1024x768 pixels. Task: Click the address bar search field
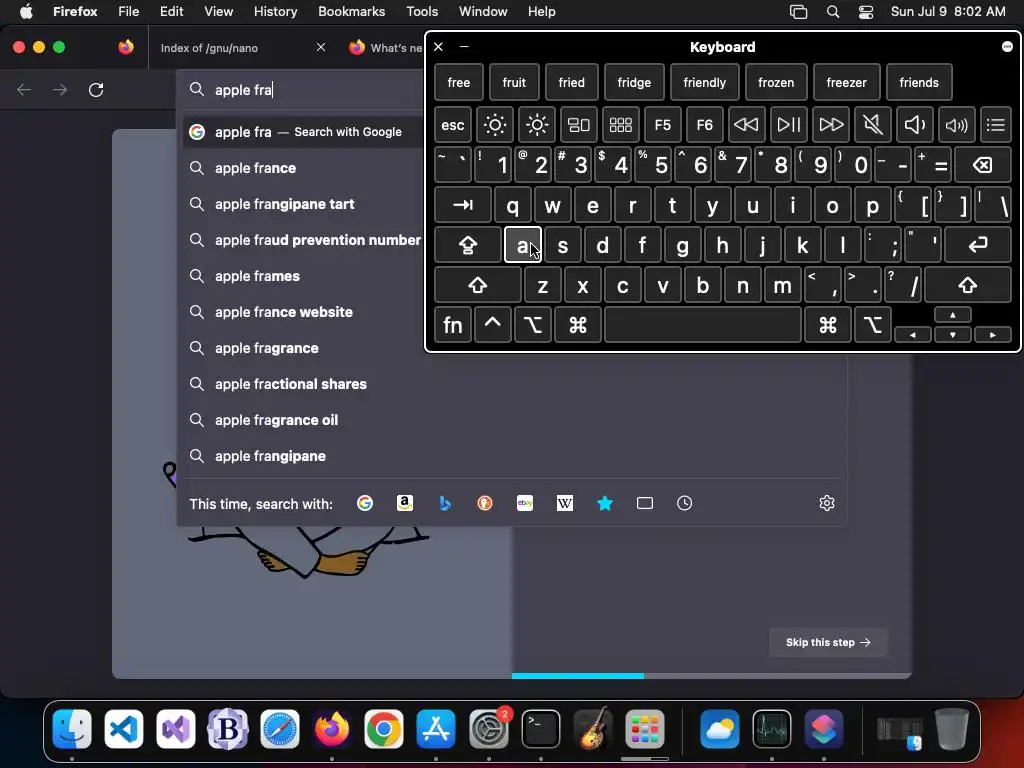click(x=300, y=89)
